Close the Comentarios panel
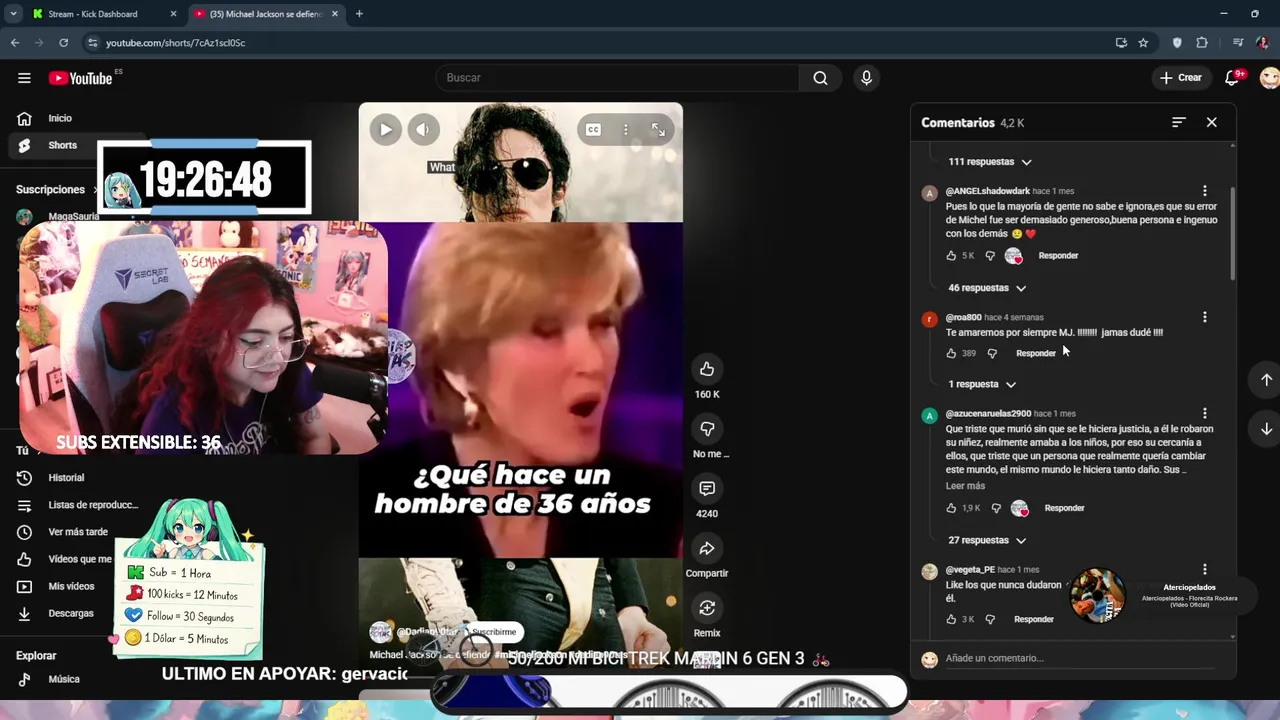Image resolution: width=1280 pixels, height=720 pixels. [x=1212, y=122]
